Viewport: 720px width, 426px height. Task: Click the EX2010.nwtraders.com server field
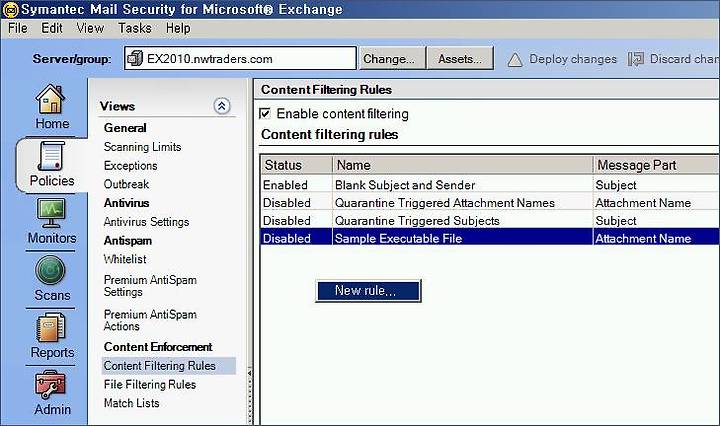click(x=240, y=58)
